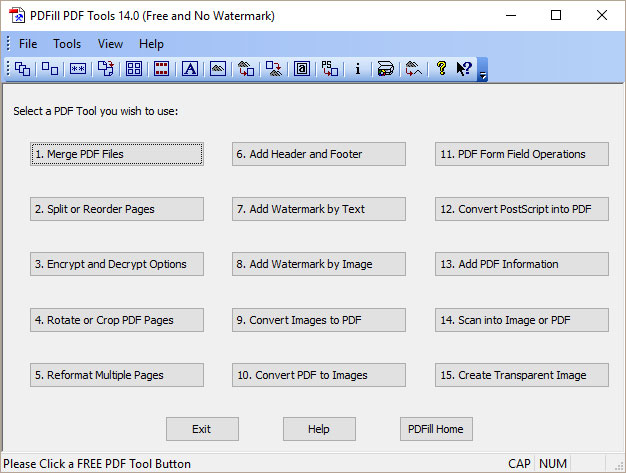Screen dimensions: 626x473
Task: Click the NUM status bar indicator
Action: pos(553,464)
